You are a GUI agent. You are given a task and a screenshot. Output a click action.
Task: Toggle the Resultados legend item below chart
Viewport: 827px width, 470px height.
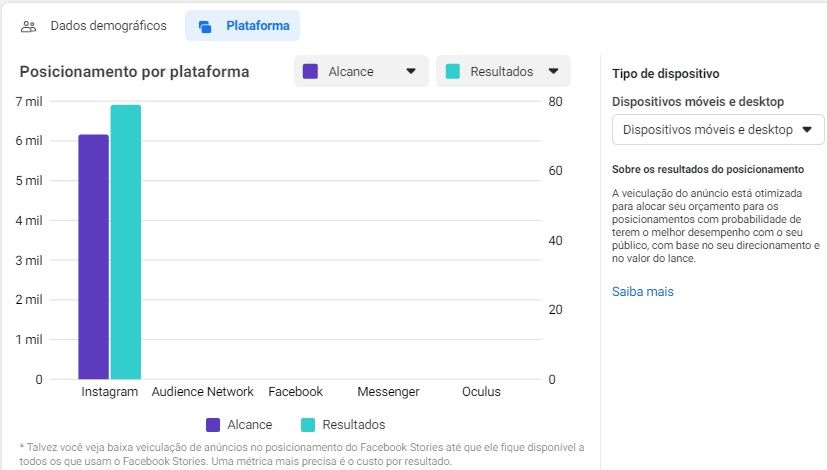(343, 425)
